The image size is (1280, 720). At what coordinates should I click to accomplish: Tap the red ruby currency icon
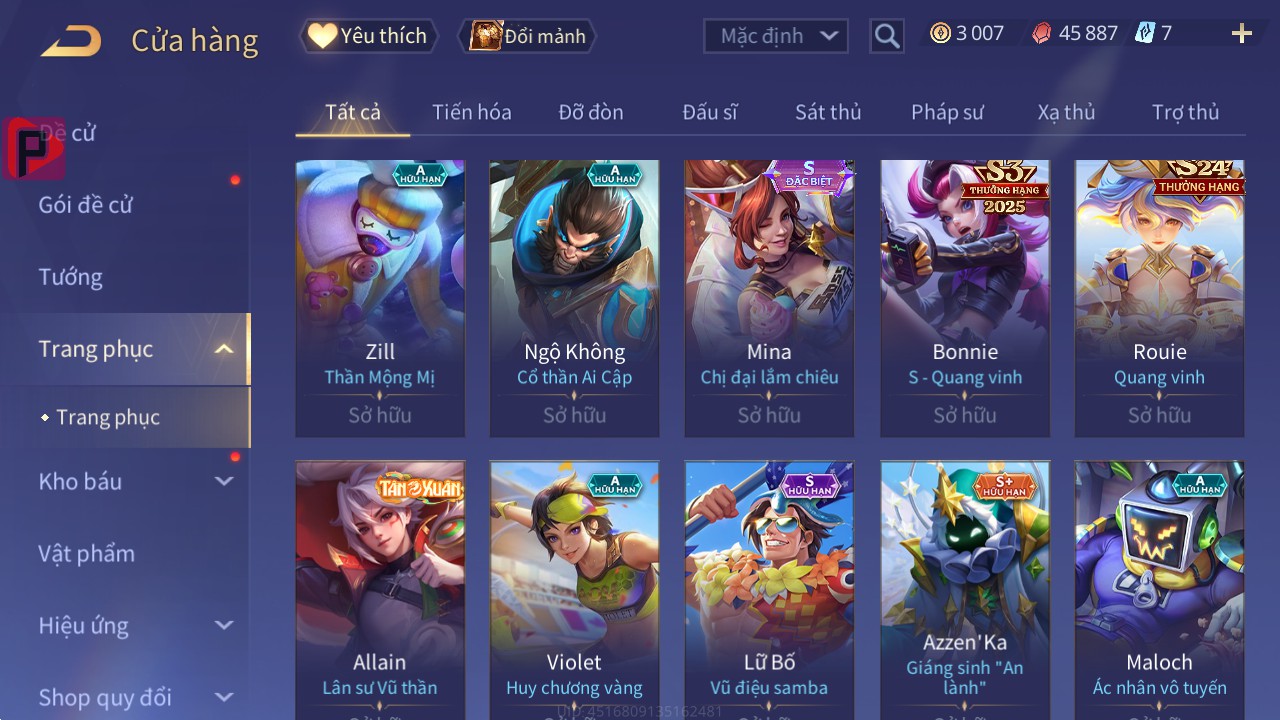coord(1041,34)
